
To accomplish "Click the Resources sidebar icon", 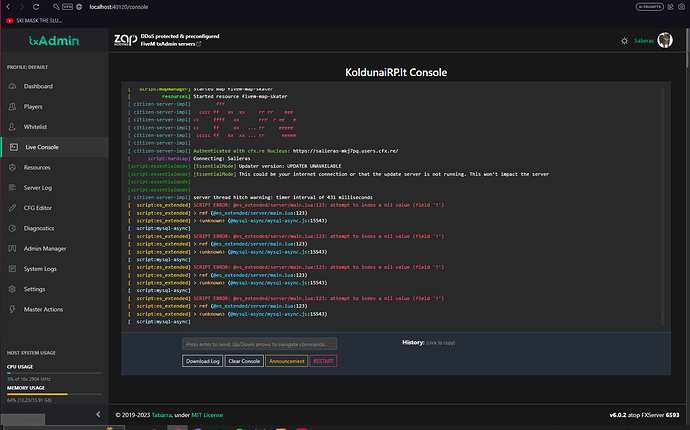I will (x=11, y=168).
